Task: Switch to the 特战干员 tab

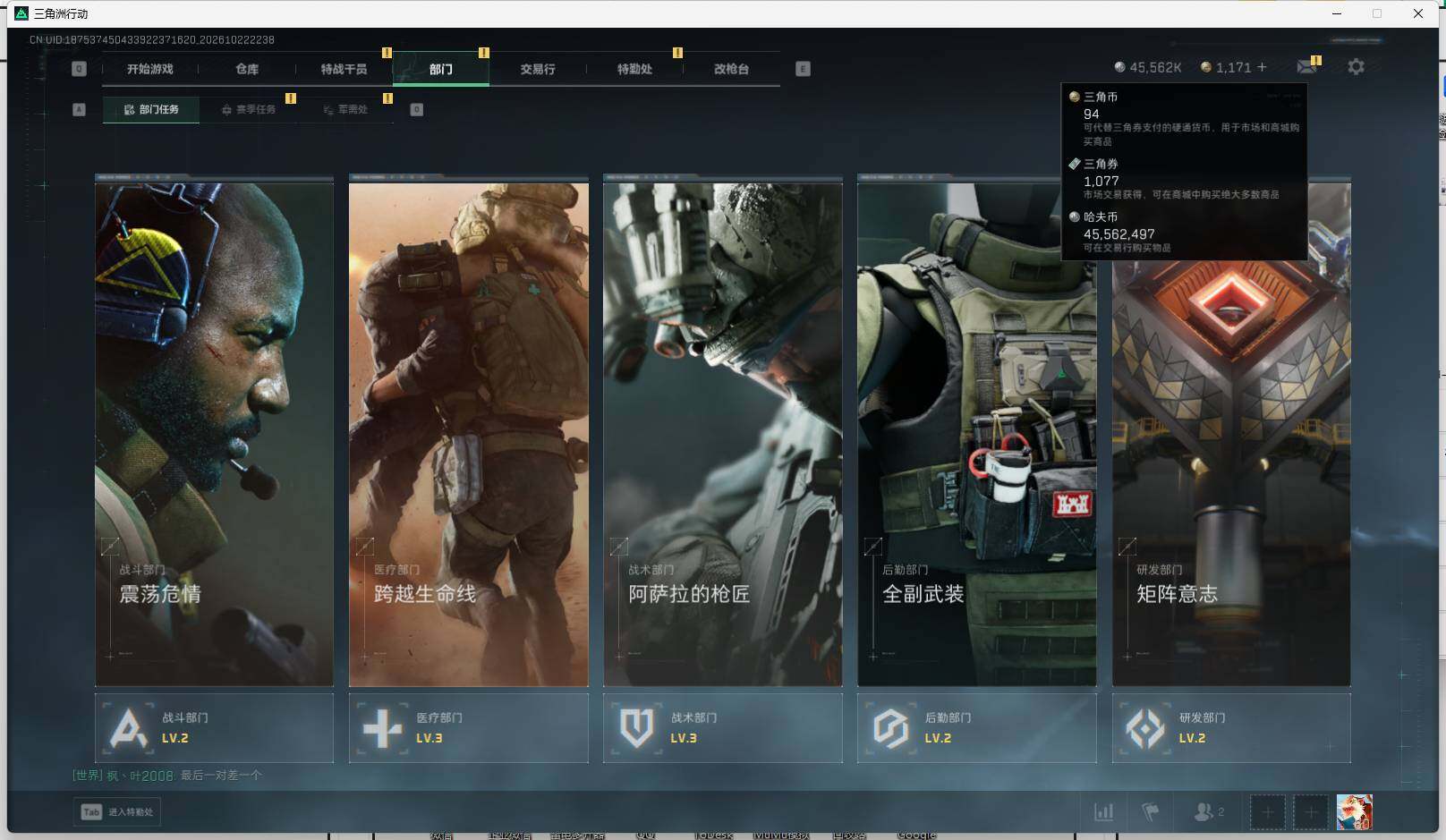Action: [x=344, y=69]
